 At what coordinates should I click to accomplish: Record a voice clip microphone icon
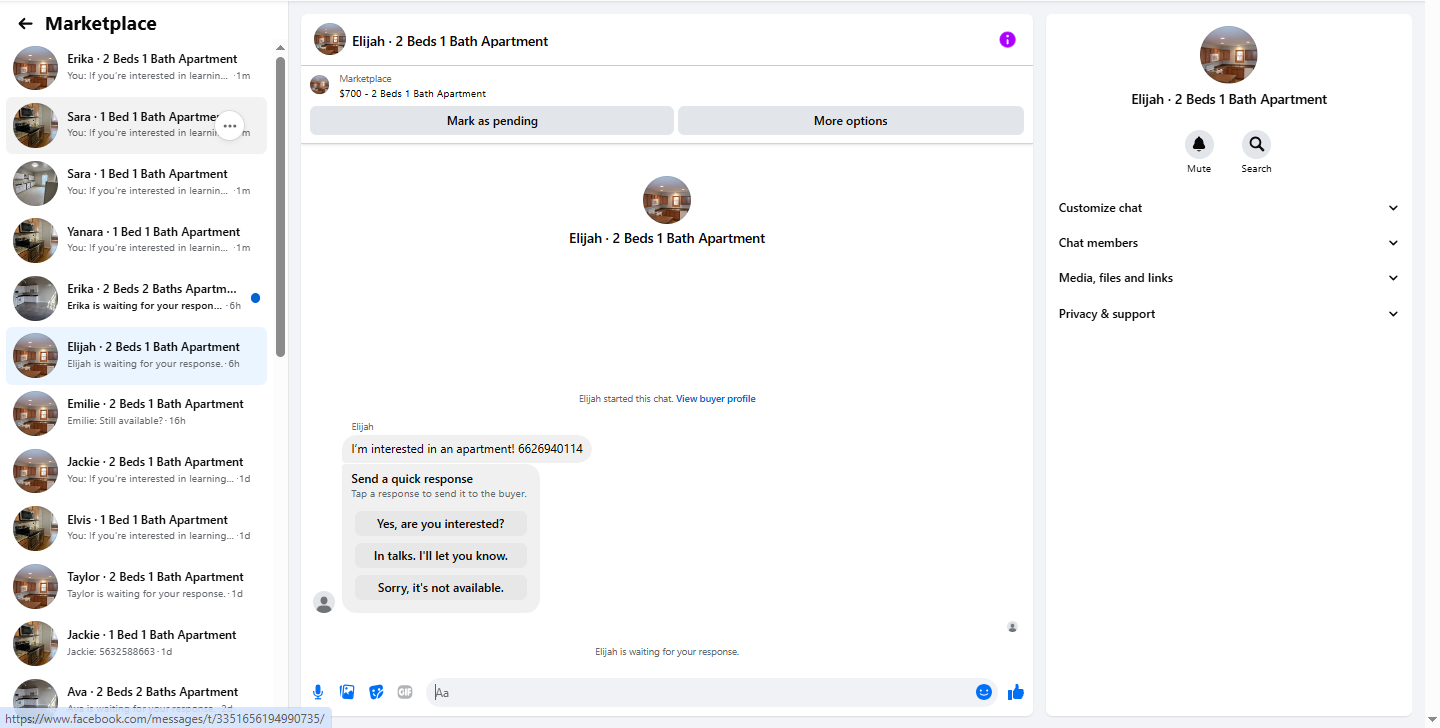[318, 692]
